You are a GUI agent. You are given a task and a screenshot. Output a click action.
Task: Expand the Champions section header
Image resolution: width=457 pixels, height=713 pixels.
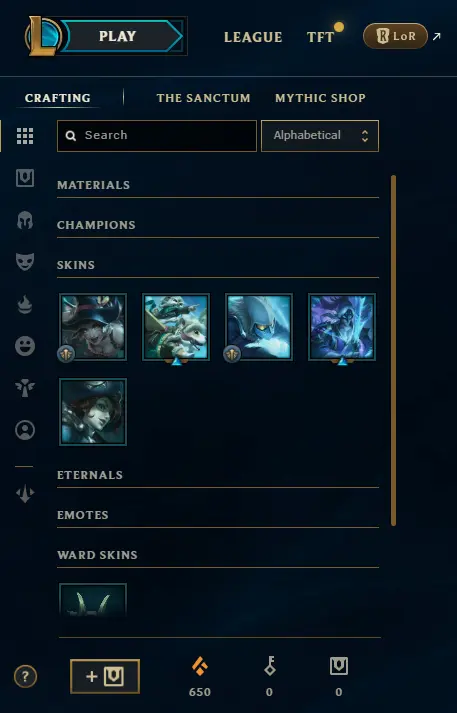tap(218, 225)
